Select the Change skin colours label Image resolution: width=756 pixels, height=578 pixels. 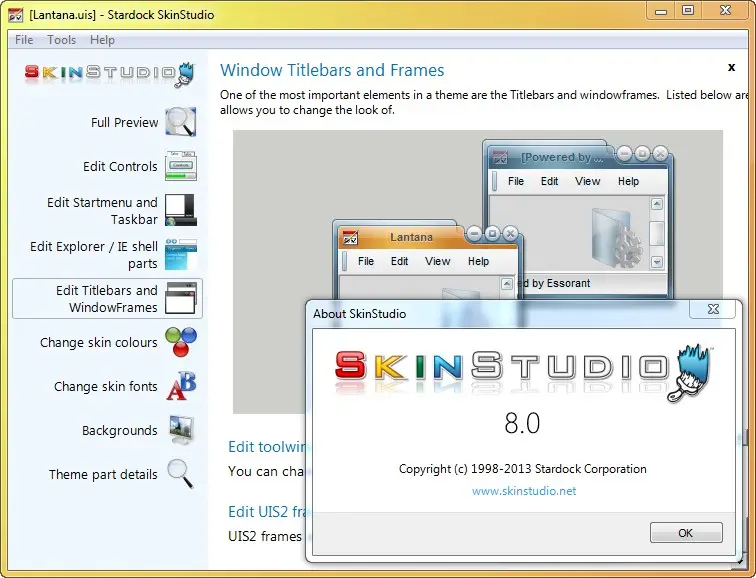(x=98, y=342)
